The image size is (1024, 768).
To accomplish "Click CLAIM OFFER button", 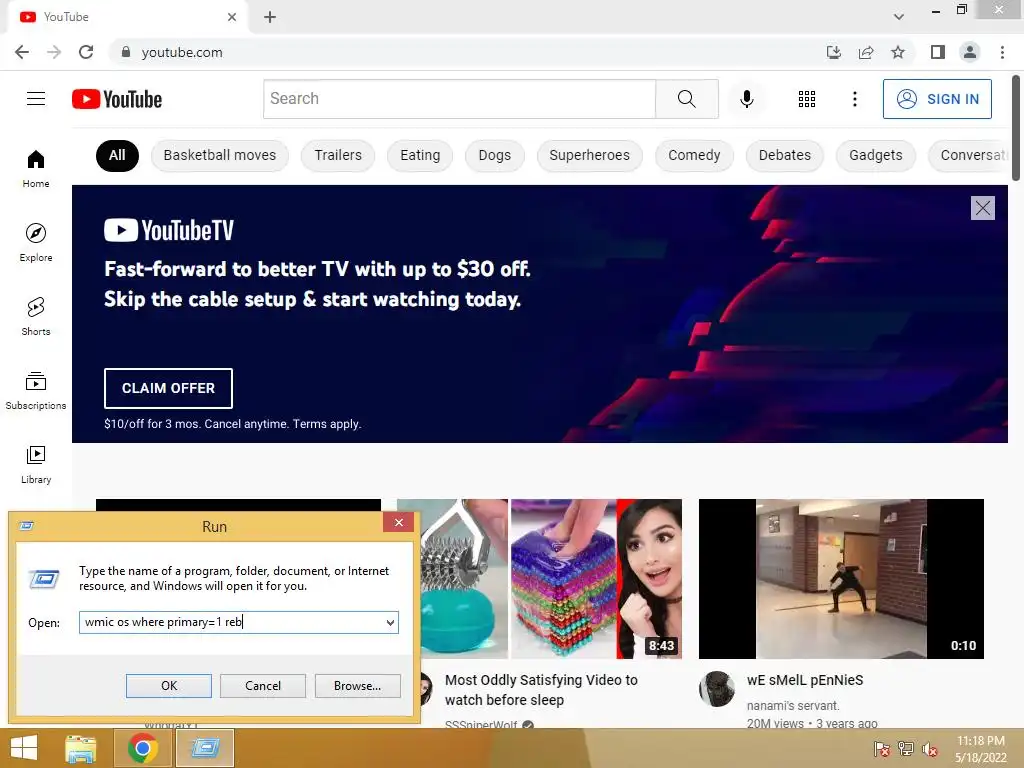I will tap(168, 388).
